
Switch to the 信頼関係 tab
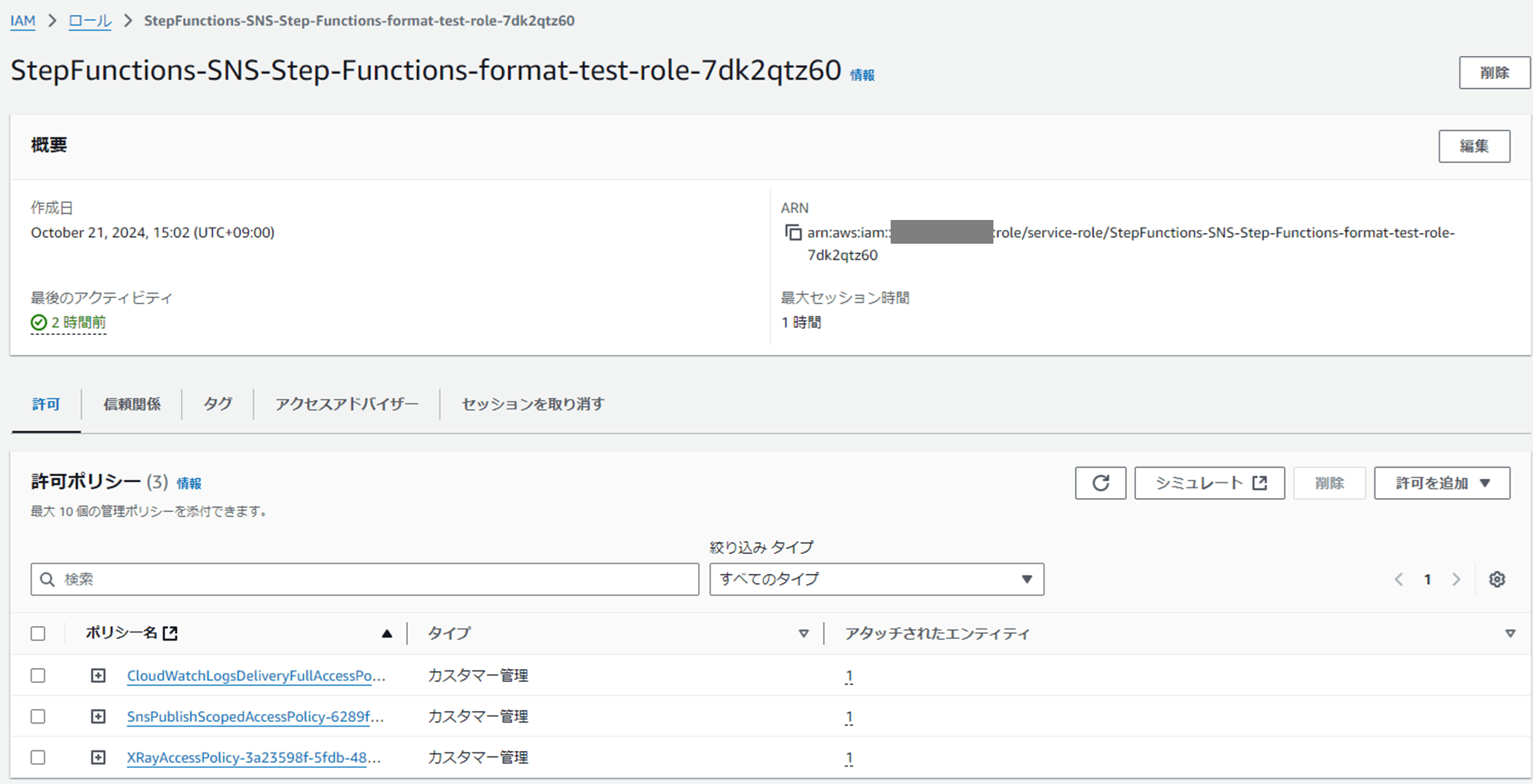point(132,404)
